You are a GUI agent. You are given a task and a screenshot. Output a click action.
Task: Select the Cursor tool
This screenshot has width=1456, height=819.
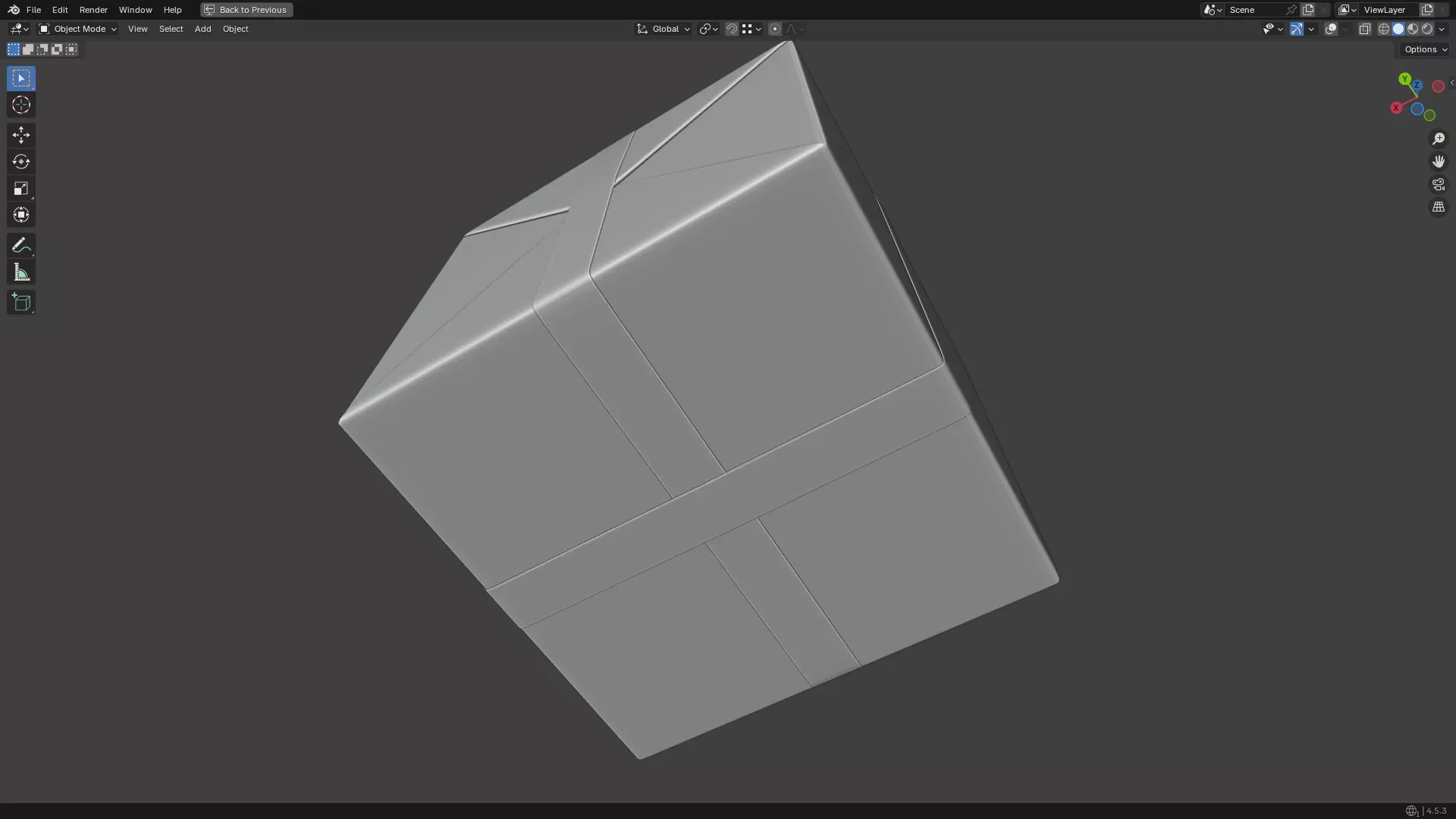[x=20, y=105]
